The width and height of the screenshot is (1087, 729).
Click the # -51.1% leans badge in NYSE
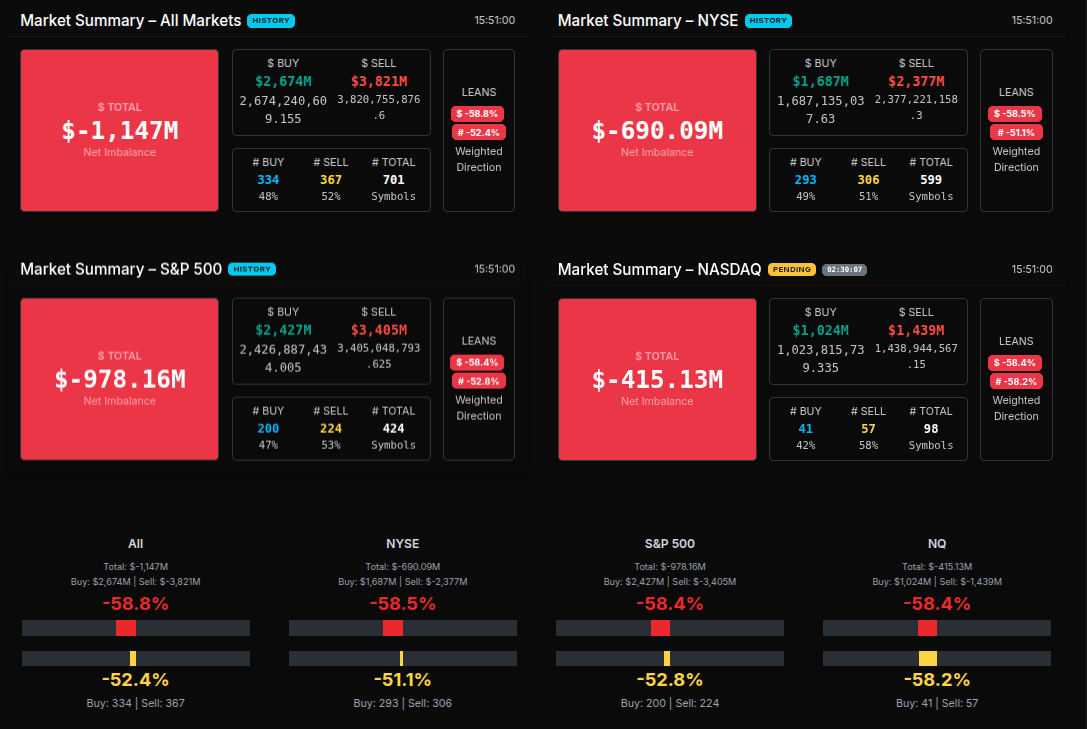coord(1016,132)
